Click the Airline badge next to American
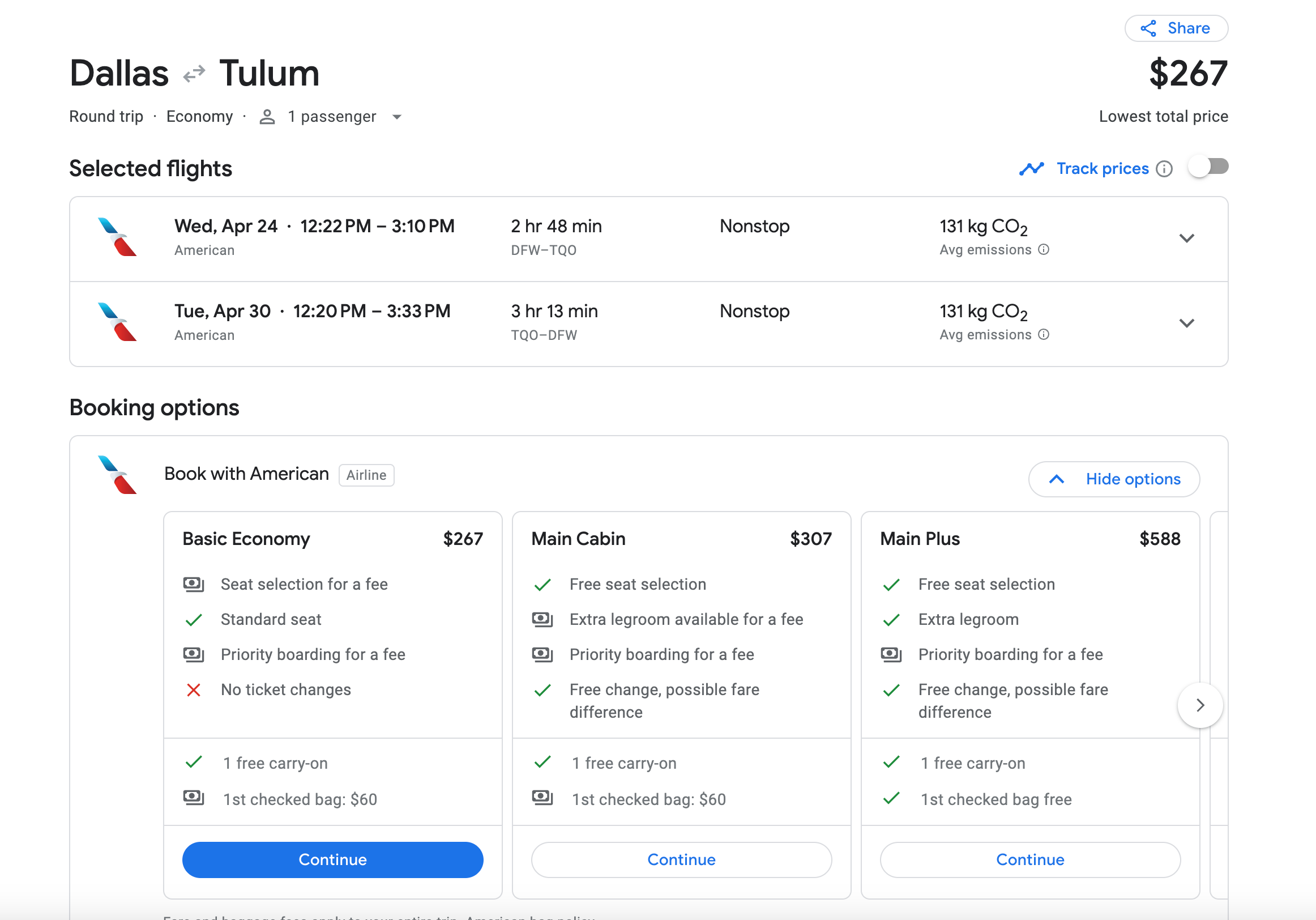 pyautogui.click(x=366, y=475)
